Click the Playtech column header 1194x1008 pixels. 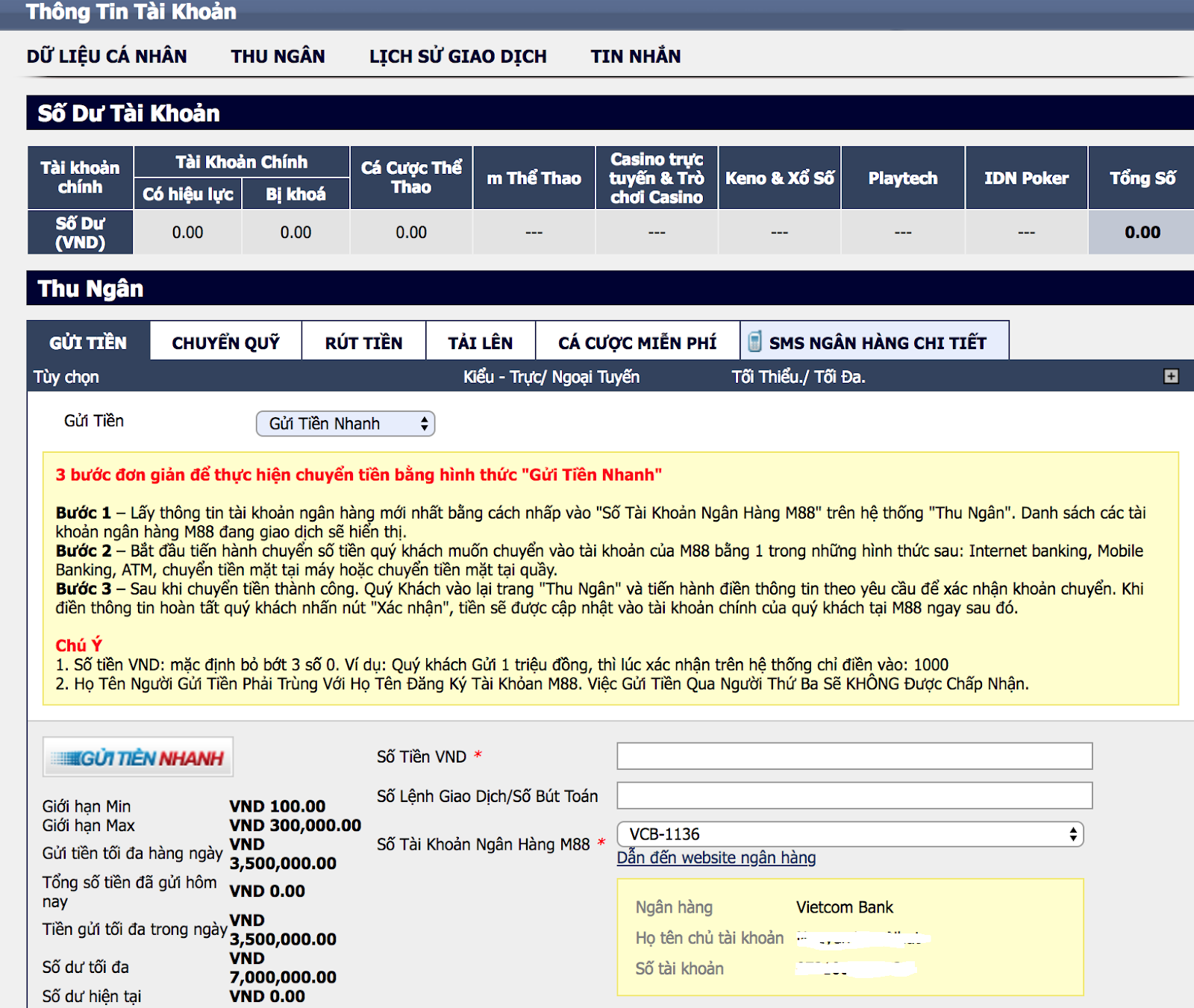click(x=903, y=178)
